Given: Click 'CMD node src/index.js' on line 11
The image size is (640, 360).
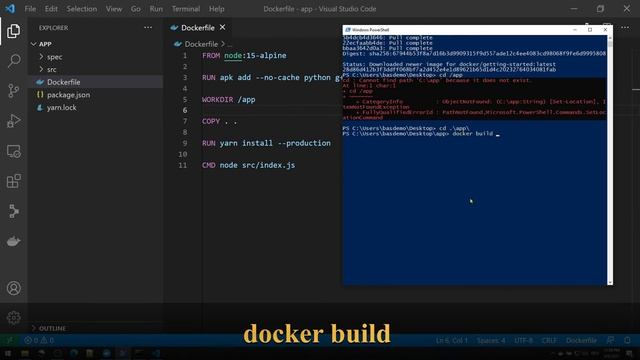Looking at the screenshot, I should point(248,165).
